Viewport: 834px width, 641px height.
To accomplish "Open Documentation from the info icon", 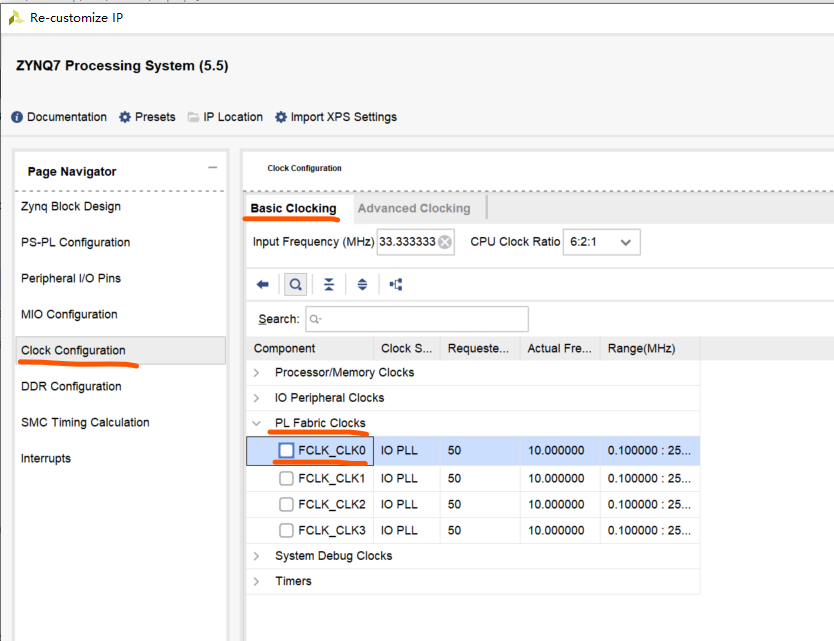I will 17,117.
